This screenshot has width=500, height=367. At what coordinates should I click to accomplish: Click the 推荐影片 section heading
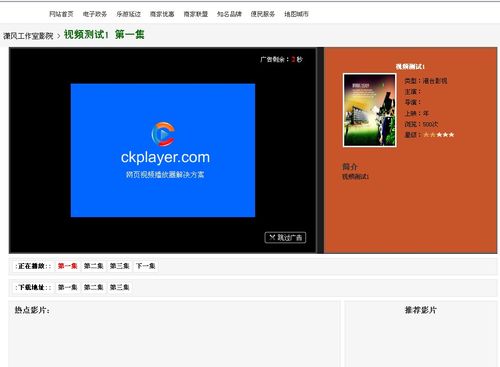coord(421,310)
